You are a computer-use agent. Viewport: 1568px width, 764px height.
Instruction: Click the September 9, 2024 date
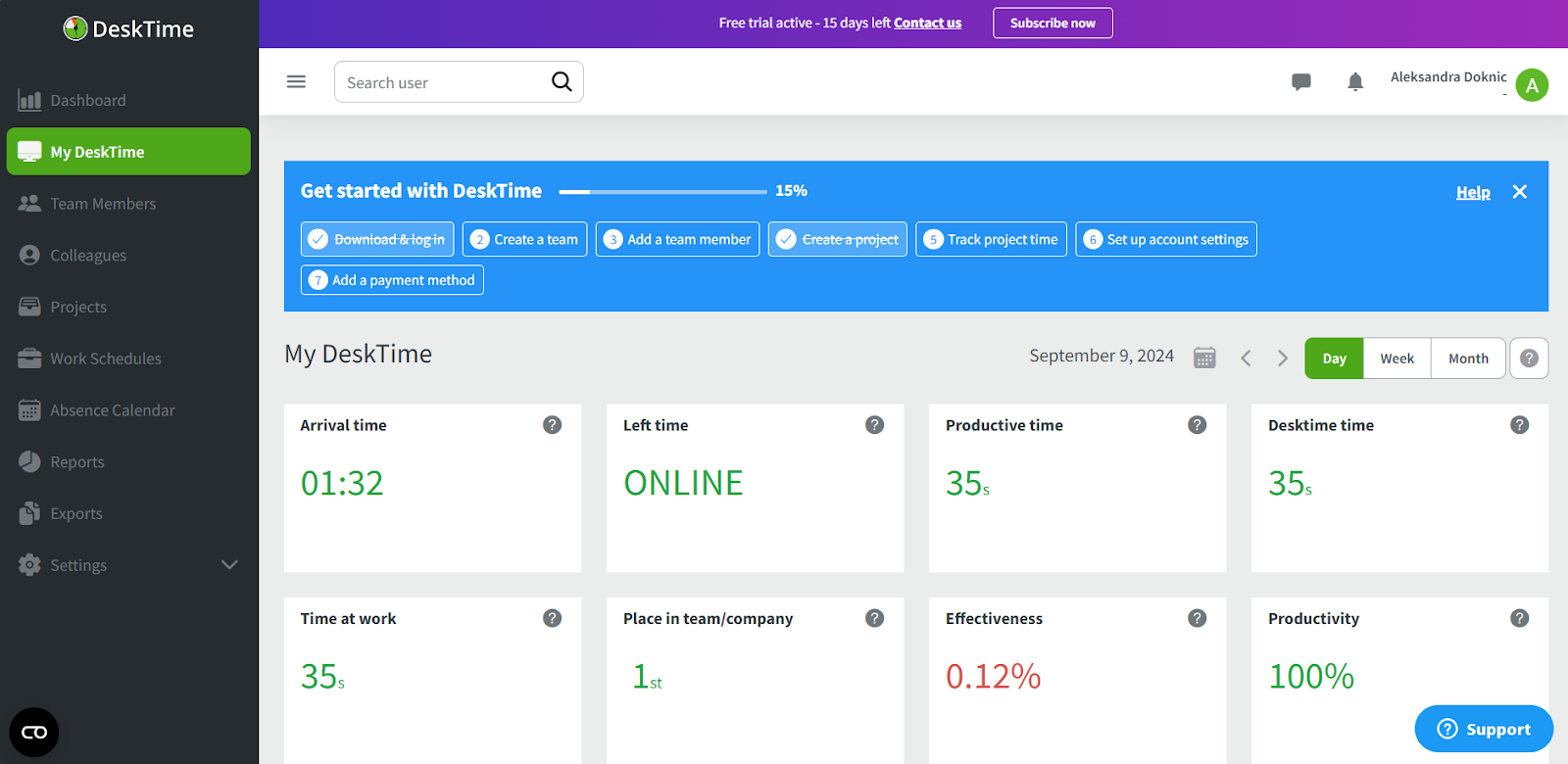tap(1102, 356)
